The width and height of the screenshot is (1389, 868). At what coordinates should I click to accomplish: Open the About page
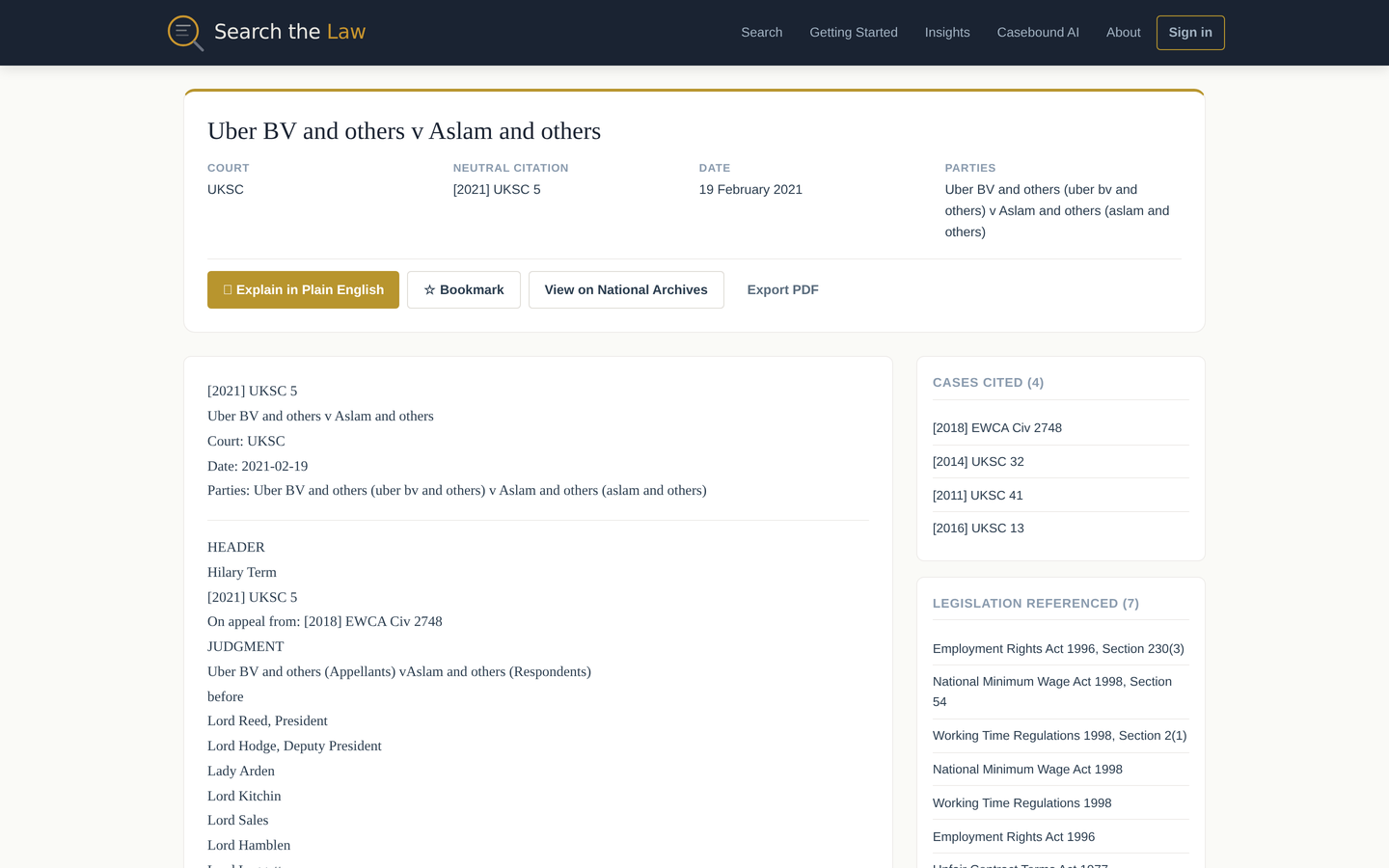coord(1123,33)
